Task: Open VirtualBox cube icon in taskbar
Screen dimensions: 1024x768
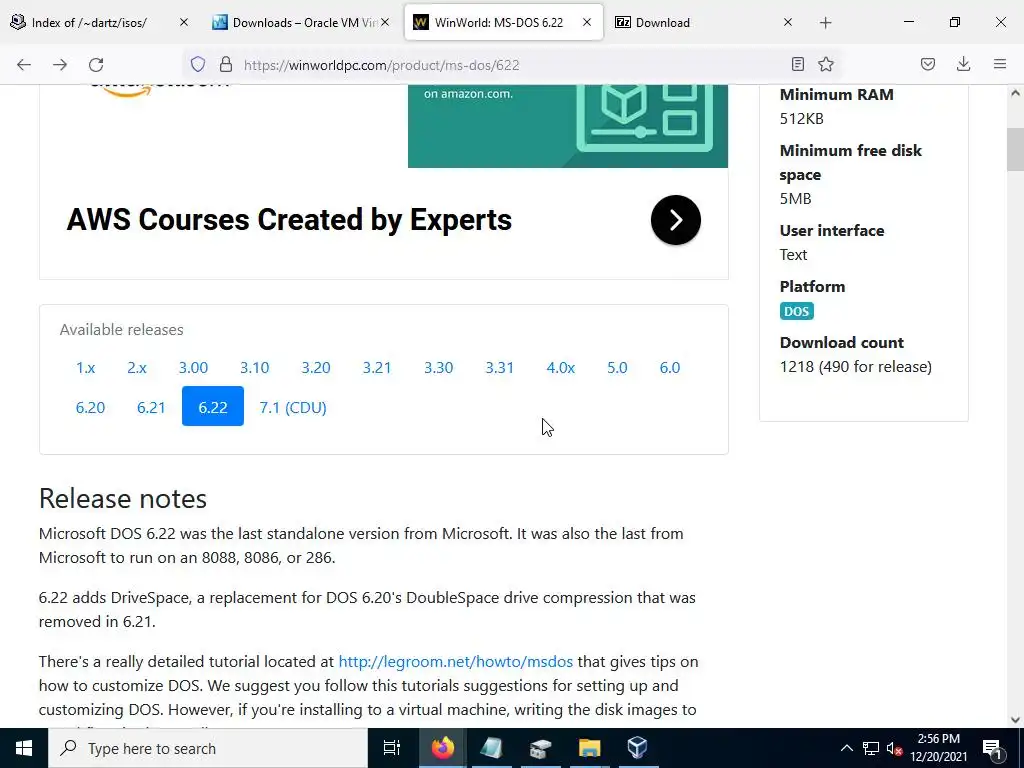Action: [637, 748]
